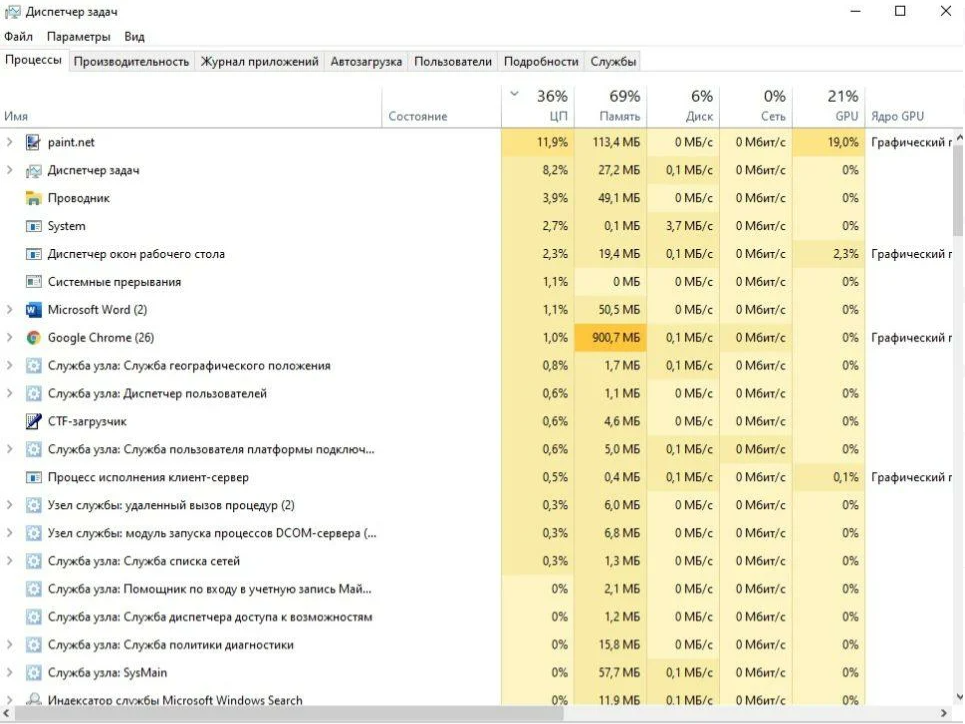Expand Диспетчер пользователей service row
The image size is (965, 724).
[9, 393]
